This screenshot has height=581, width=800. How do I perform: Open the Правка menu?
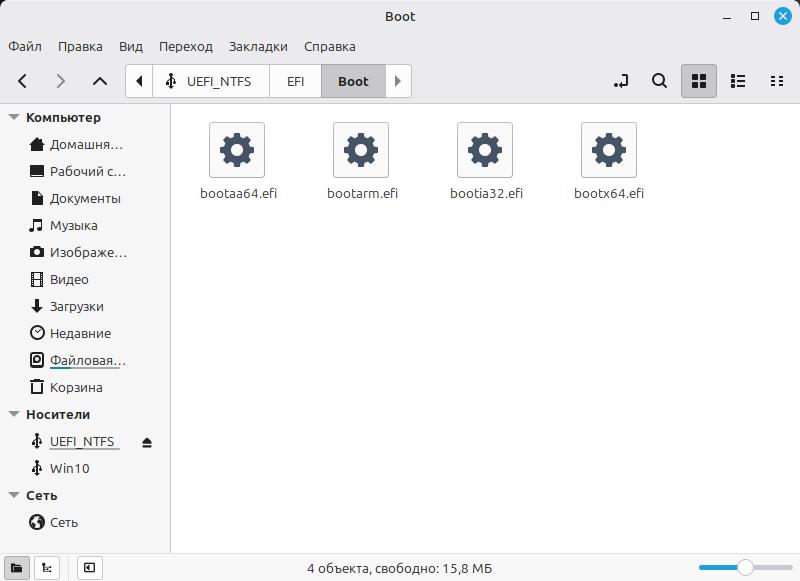tap(80, 46)
